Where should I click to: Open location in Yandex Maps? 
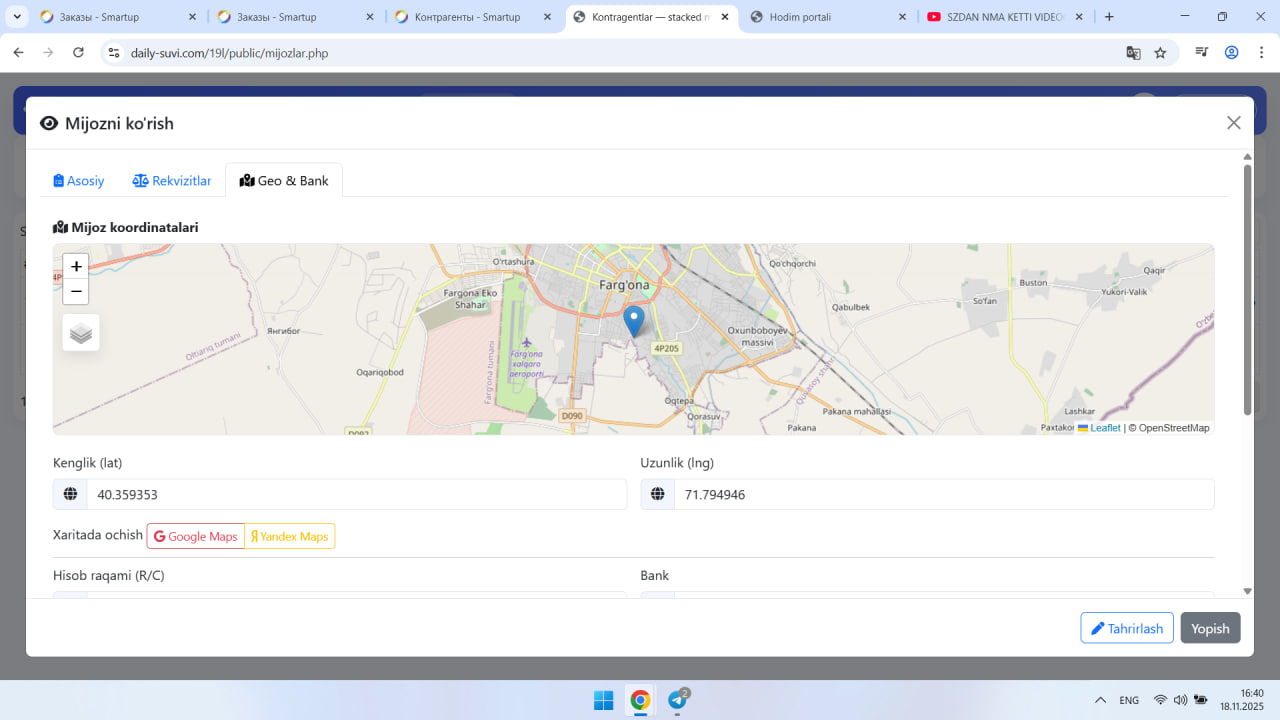[x=290, y=536]
